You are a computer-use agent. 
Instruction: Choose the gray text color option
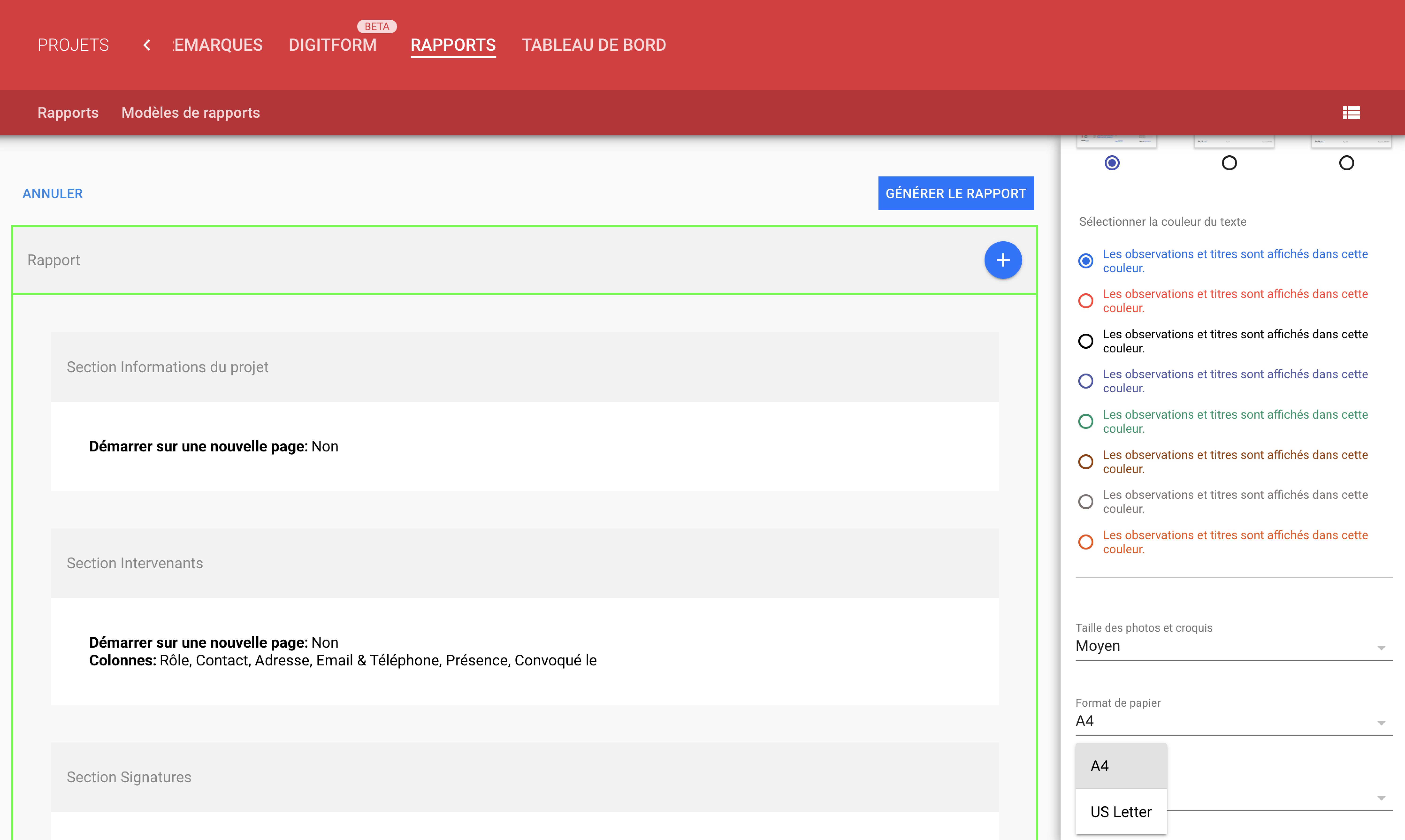1085,501
